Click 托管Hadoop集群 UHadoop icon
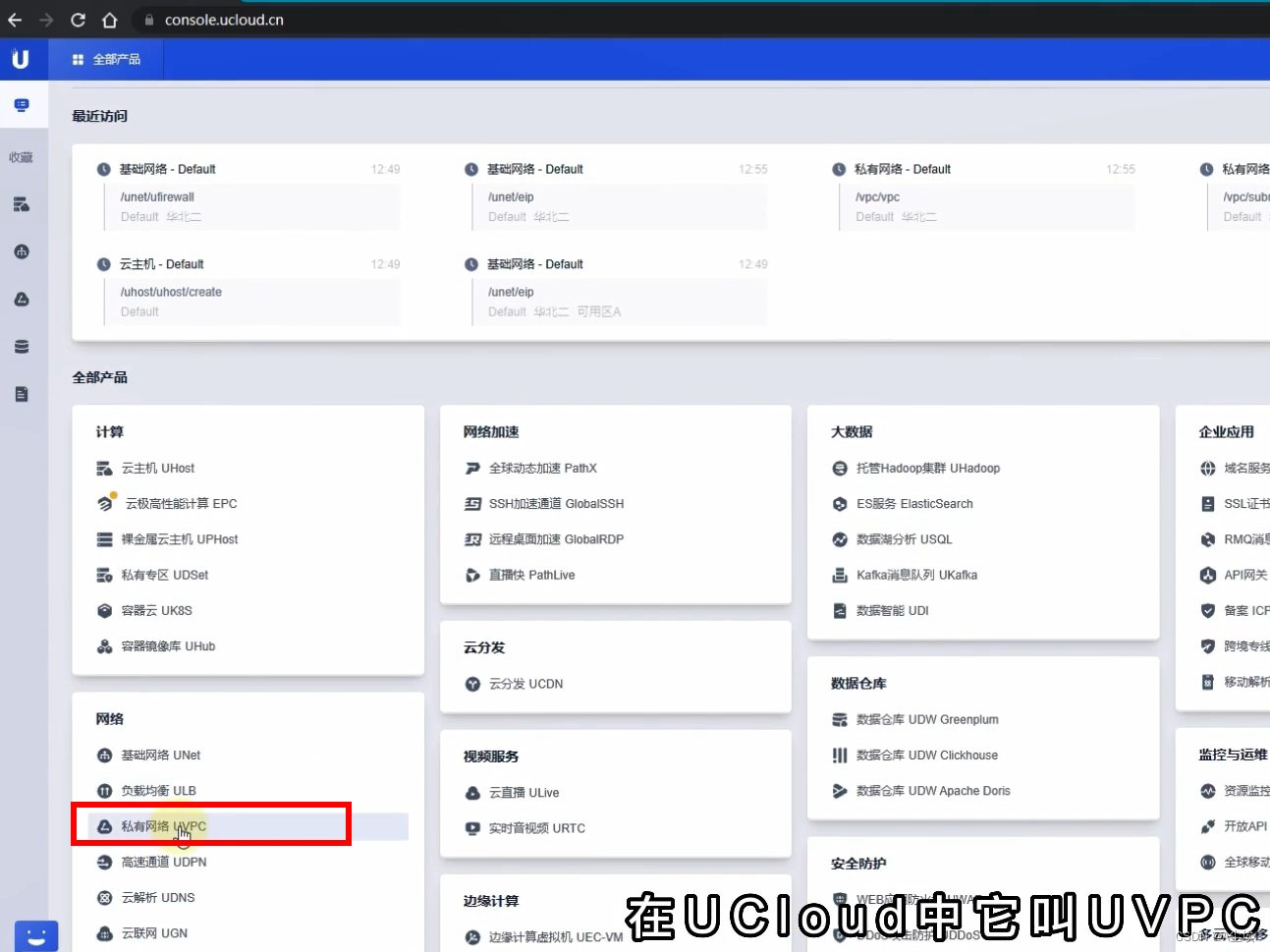Viewport: 1270px width, 952px height. (x=840, y=469)
